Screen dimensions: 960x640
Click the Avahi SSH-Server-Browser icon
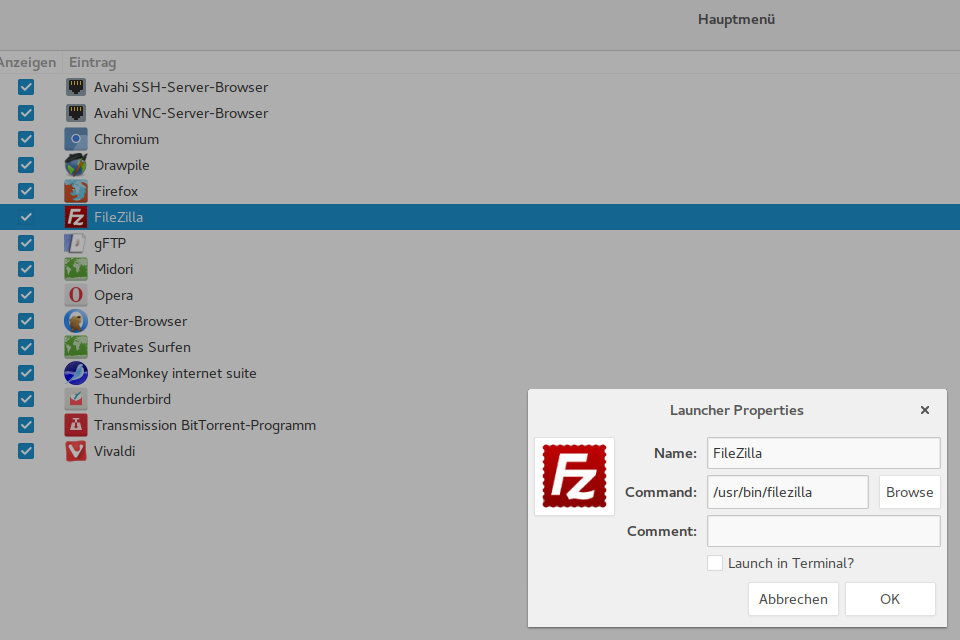pos(76,87)
